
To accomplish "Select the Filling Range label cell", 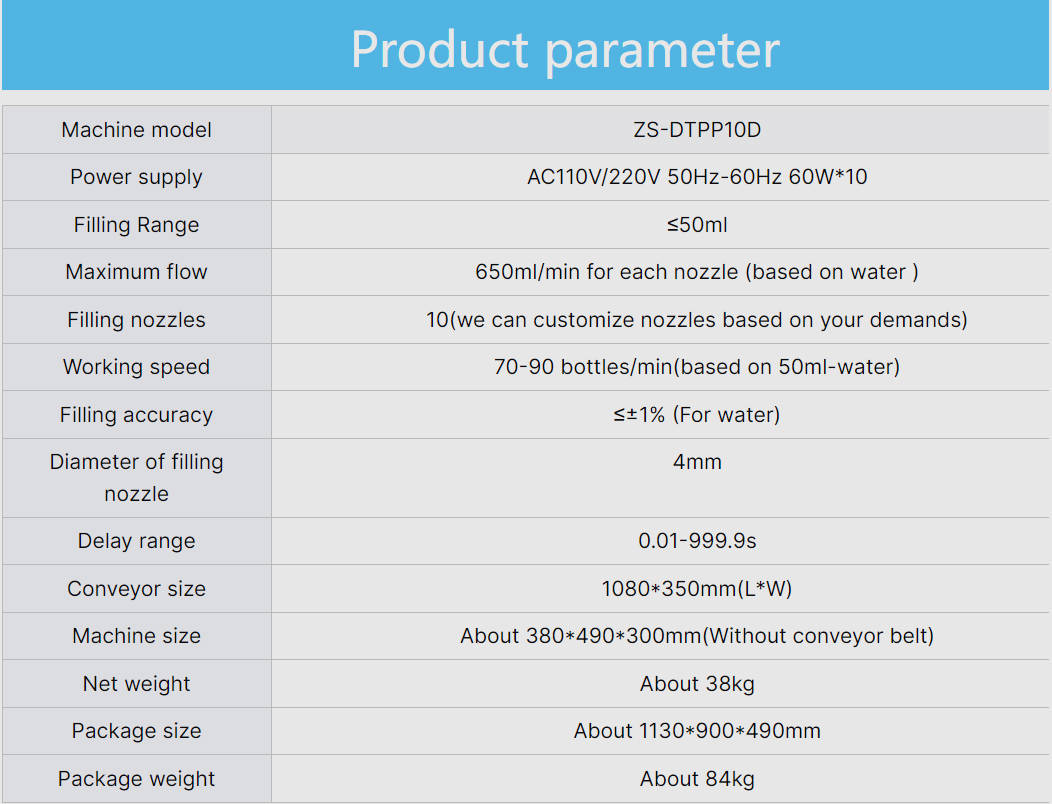I will coord(136,225).
